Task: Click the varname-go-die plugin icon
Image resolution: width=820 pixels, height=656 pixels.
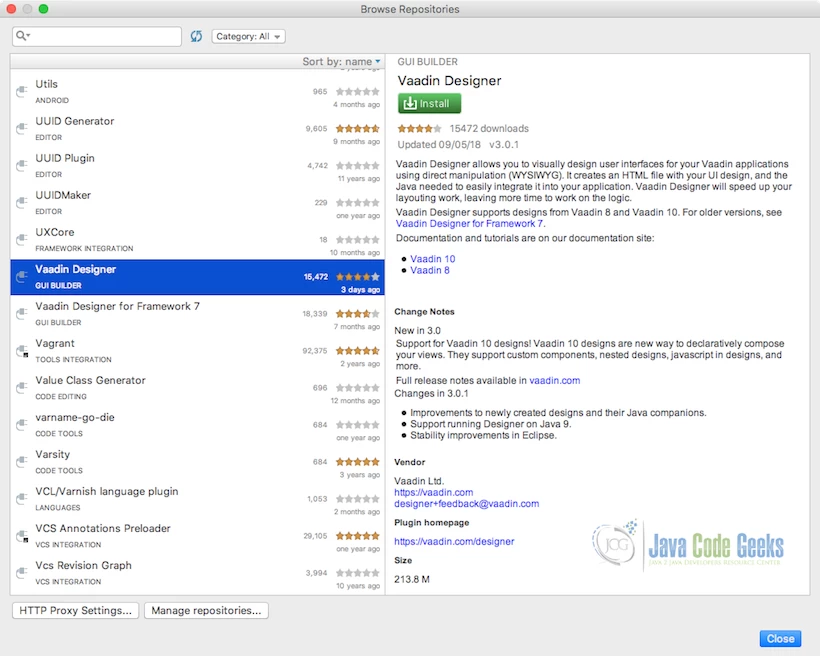Action: (21, 425)
